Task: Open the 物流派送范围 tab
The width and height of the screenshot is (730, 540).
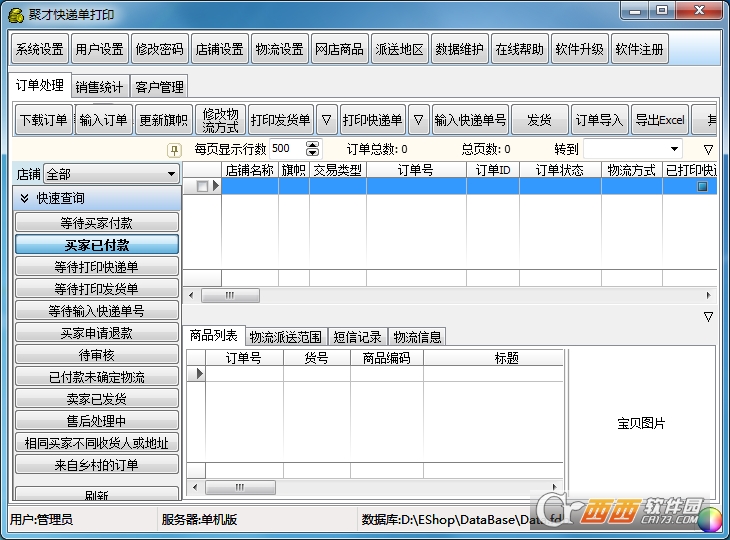Action: (285, 337)
